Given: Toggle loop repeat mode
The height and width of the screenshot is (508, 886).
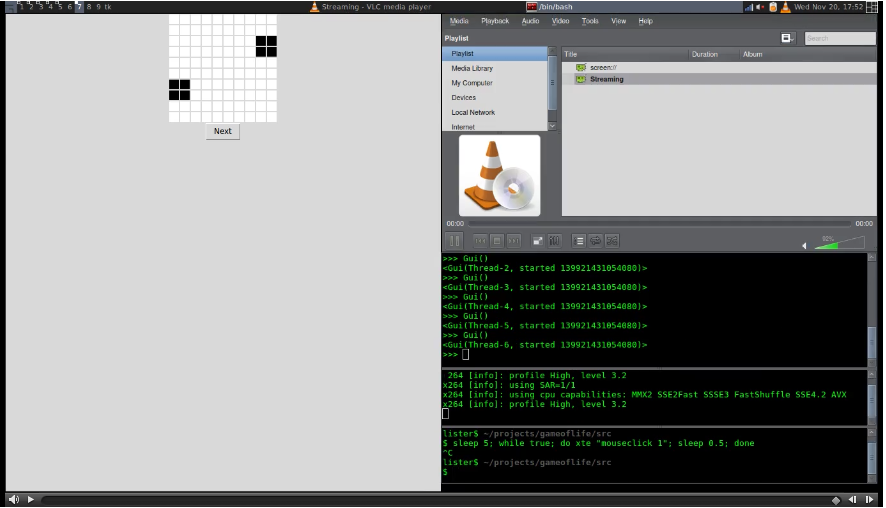Looking at the screenshot, I should point(595,241).
